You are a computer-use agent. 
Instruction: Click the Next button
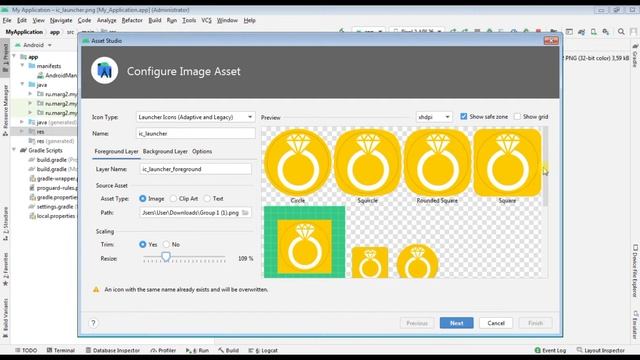456,323
